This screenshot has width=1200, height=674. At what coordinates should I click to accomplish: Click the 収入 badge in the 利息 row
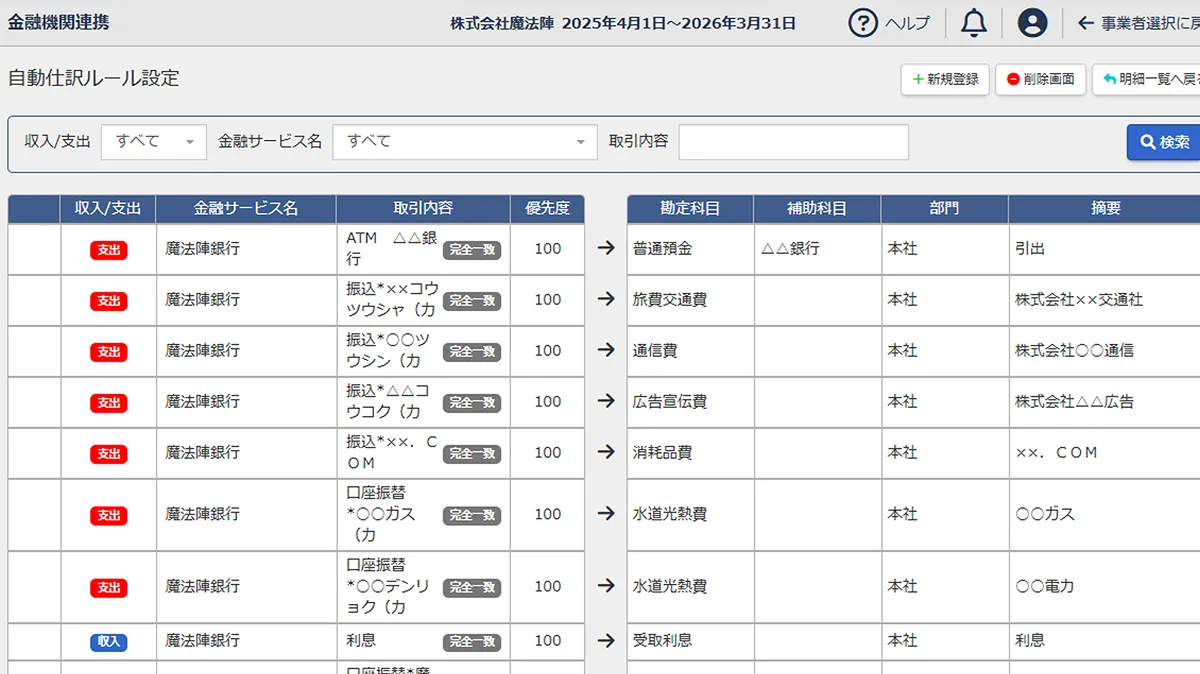(x=108, y=642)
